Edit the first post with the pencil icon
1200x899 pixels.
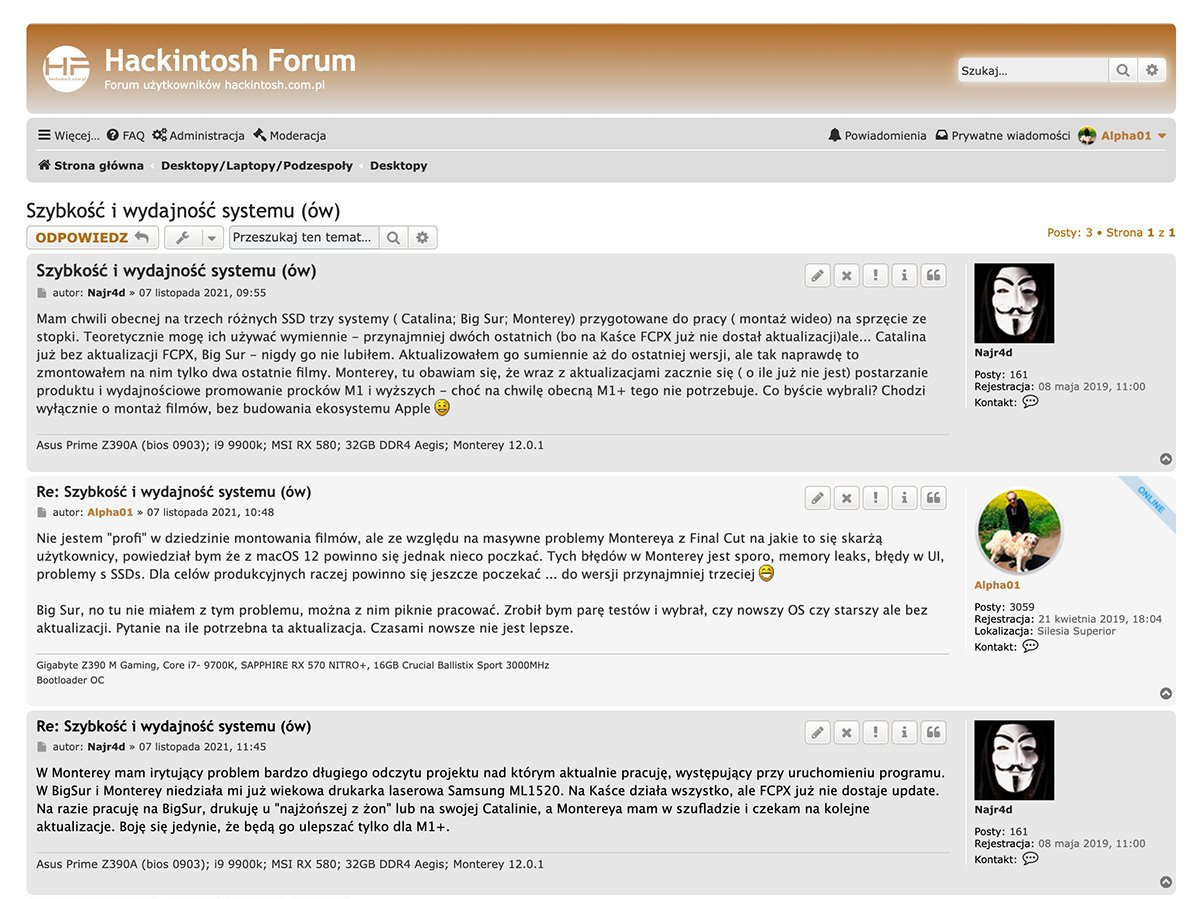click(x=818, y=276)
